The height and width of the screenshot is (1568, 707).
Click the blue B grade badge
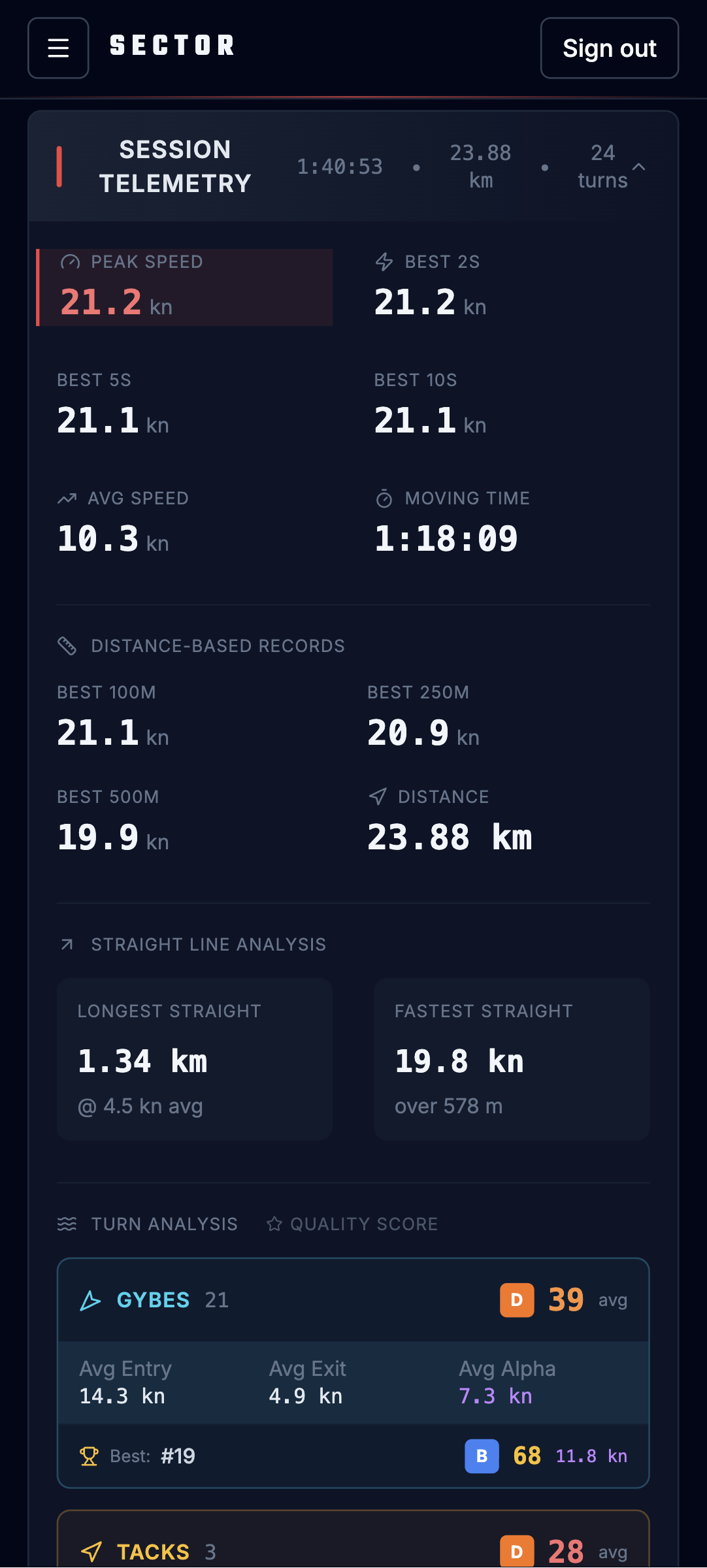point(482,1456)
